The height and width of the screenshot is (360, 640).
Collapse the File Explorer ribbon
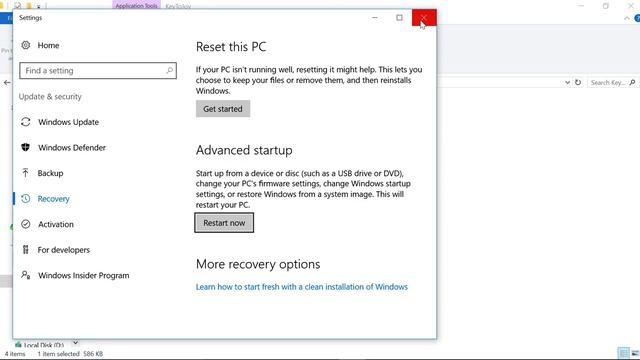point(627,18)
